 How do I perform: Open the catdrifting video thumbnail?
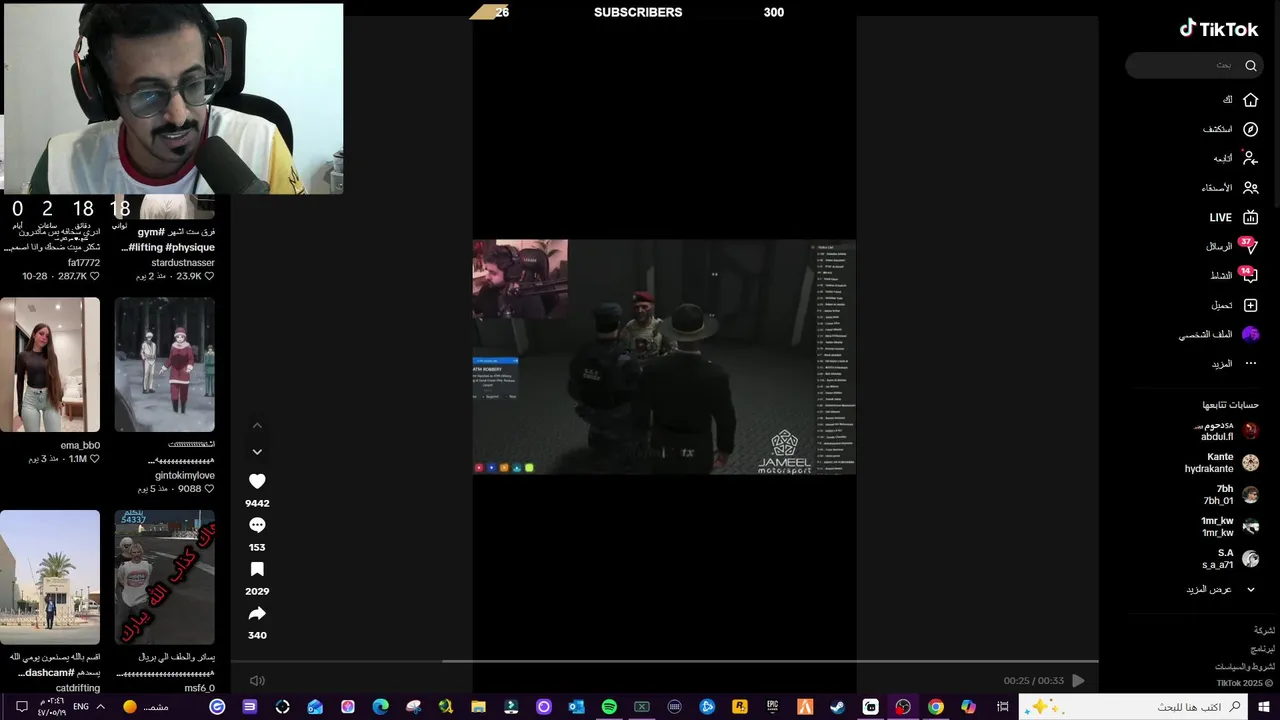coord(50,577)
